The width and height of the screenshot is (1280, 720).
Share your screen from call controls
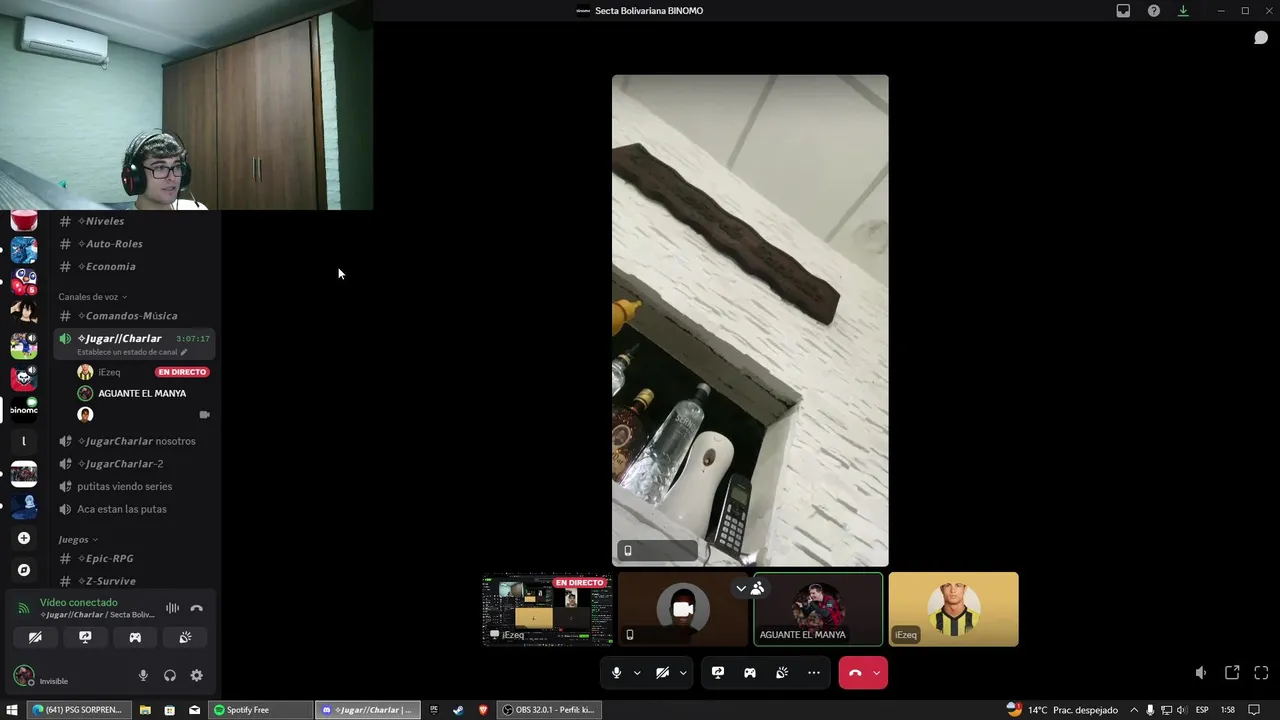tap(718, 673)
